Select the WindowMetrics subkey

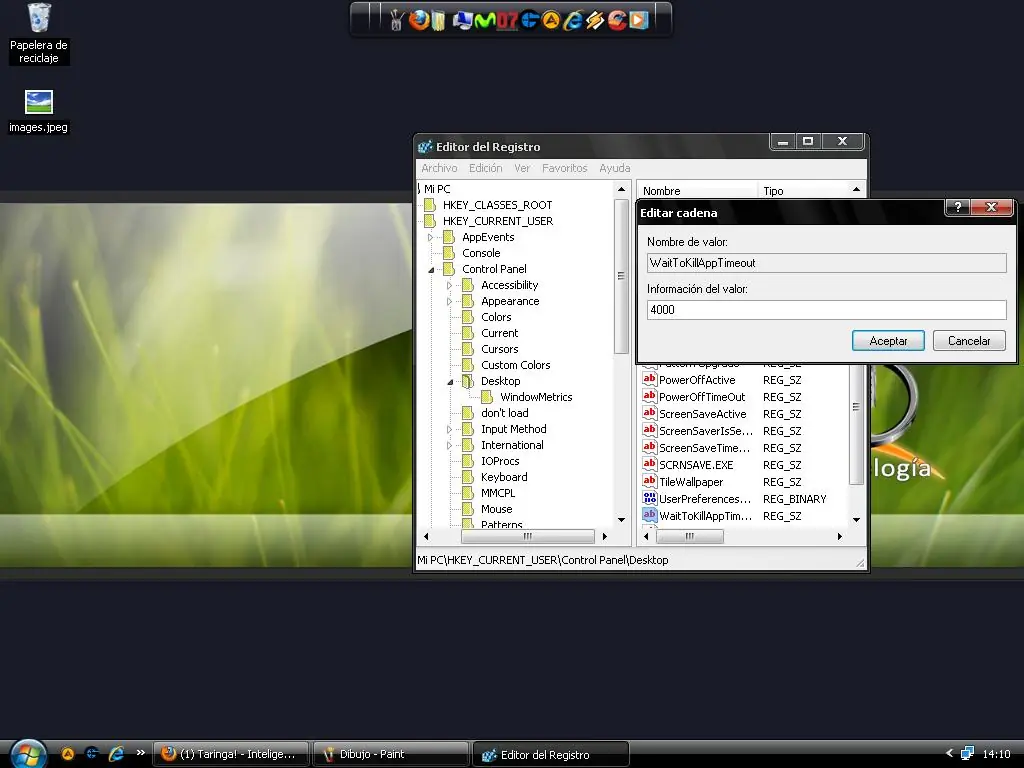point(536,397)
